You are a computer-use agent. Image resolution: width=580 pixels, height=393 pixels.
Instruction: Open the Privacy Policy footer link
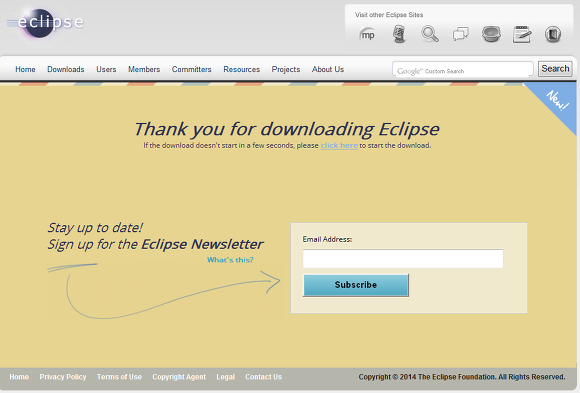(63, 377)
